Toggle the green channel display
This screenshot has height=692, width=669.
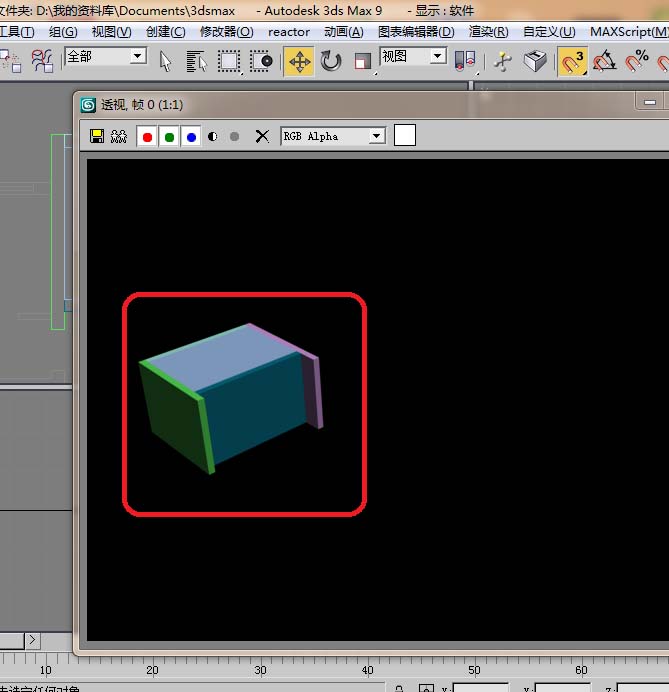coord(169,136)
